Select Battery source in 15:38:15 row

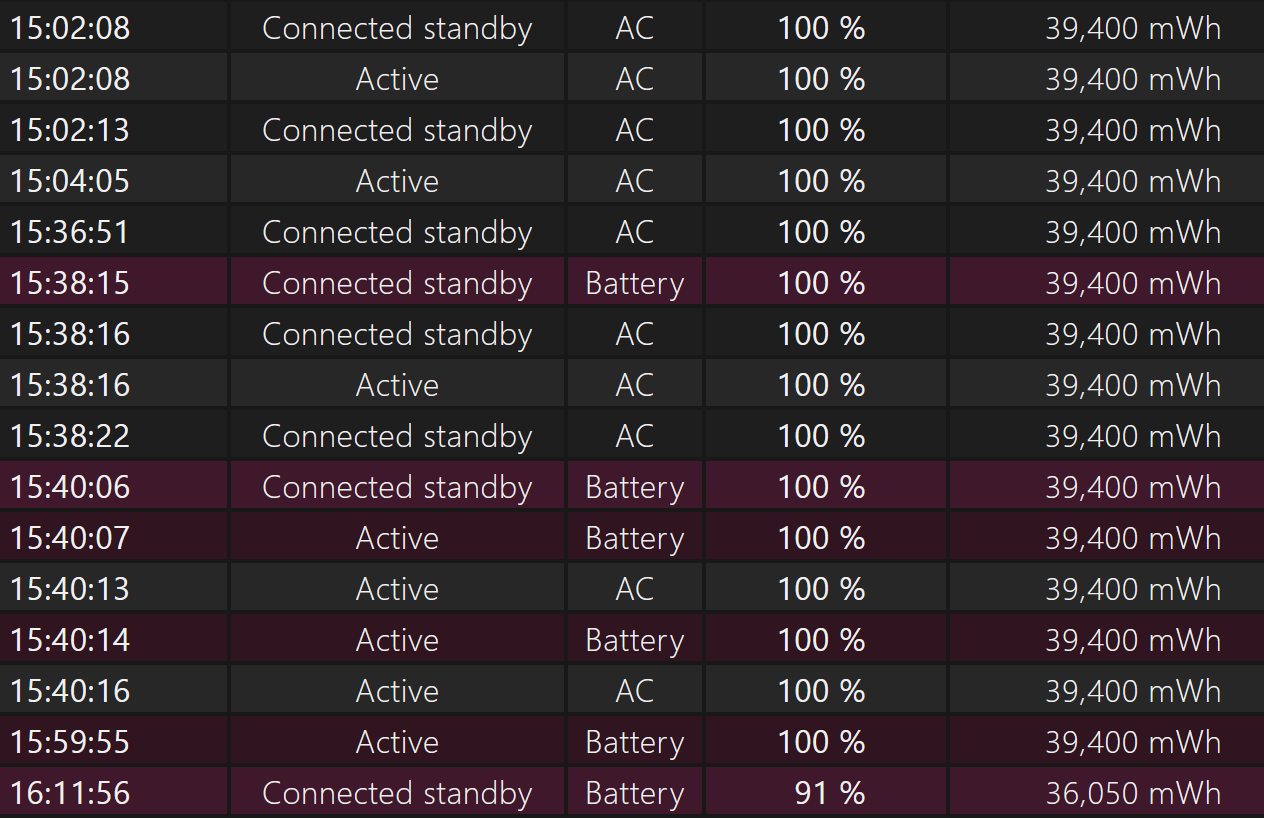[635, 283]
